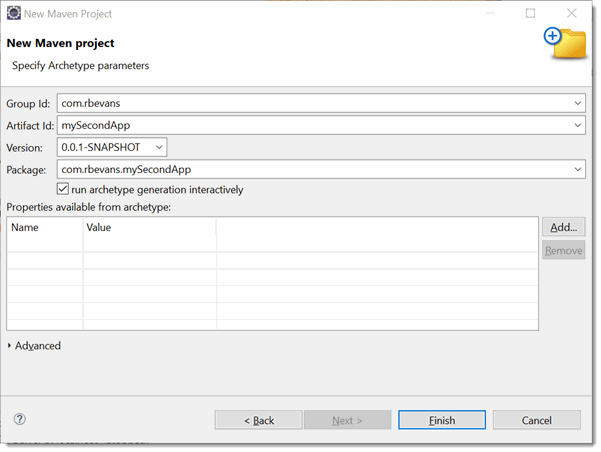Close the New Maven Project dialog
This screenshot has width=601, height=452.
[x=571, y=13]
